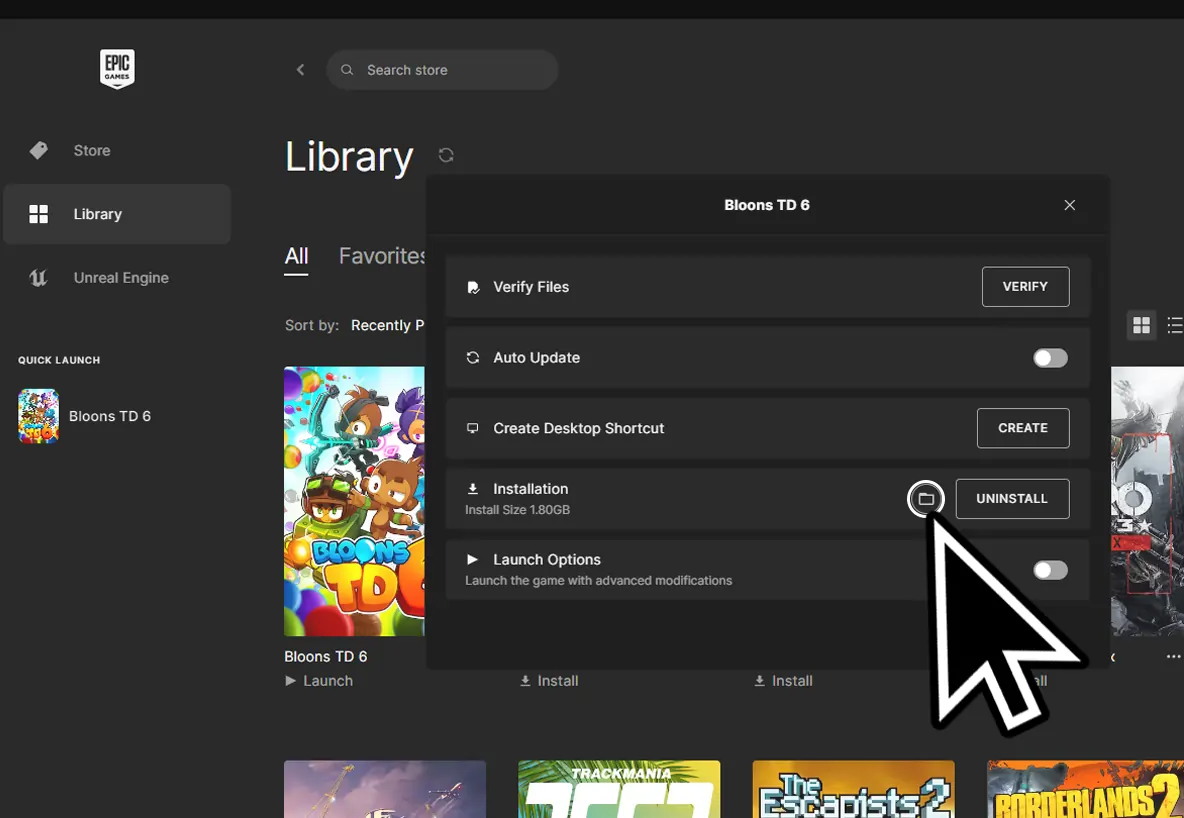Viewport: 1184px width, 818px height.
Task: Click the Epic Games logo
Action: point(117,68)
